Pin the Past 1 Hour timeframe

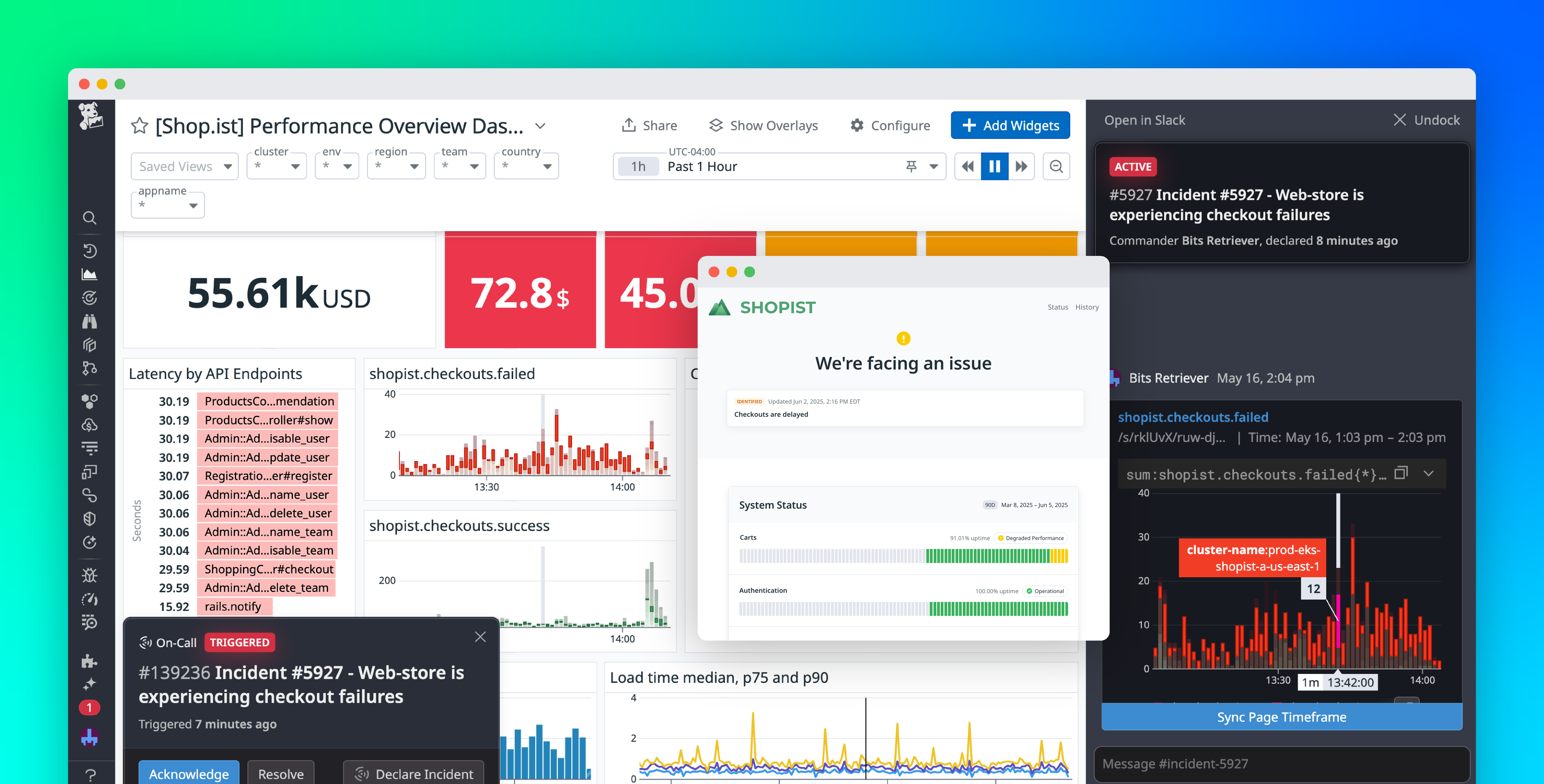(911, 166)
